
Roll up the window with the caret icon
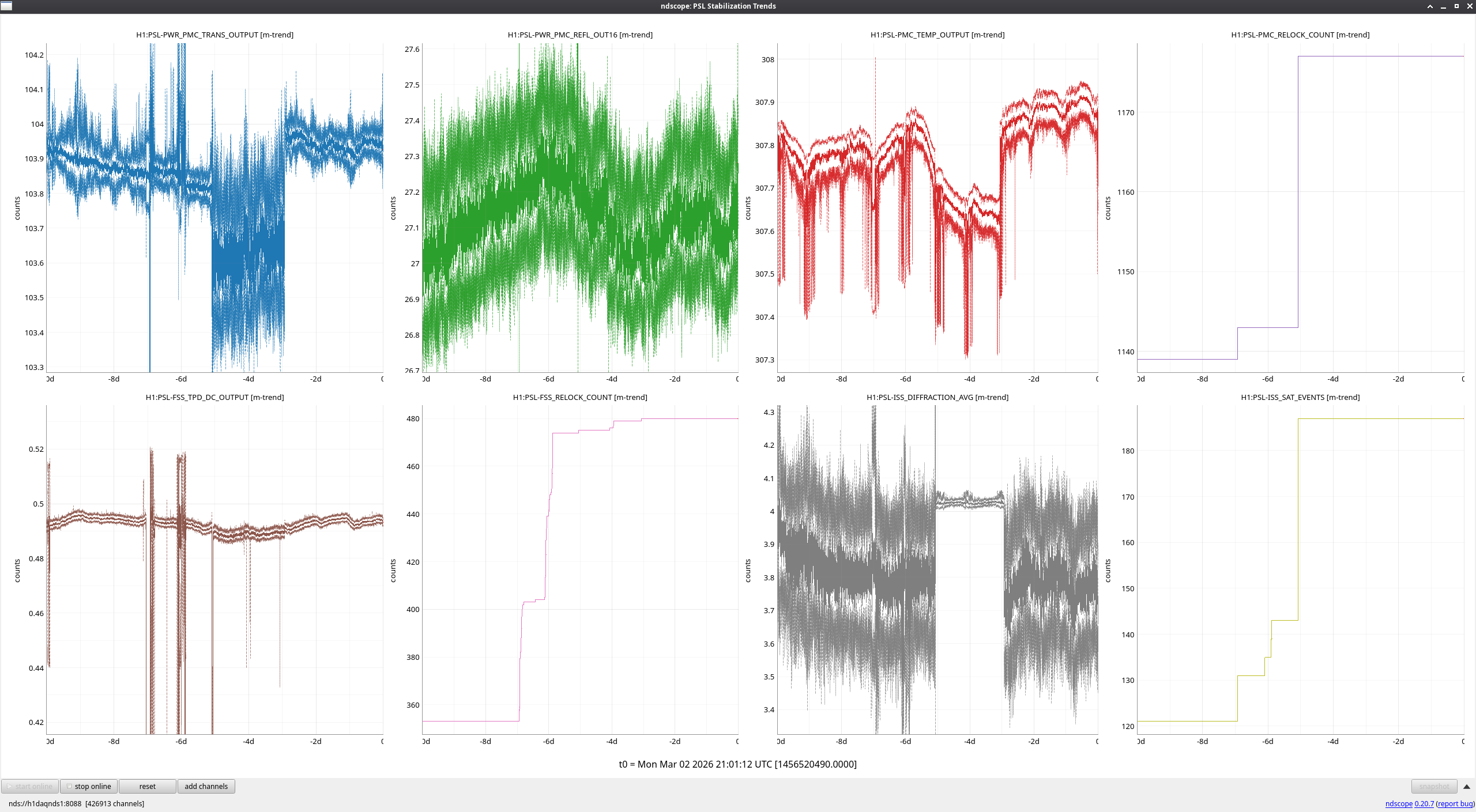point(1430,6)
